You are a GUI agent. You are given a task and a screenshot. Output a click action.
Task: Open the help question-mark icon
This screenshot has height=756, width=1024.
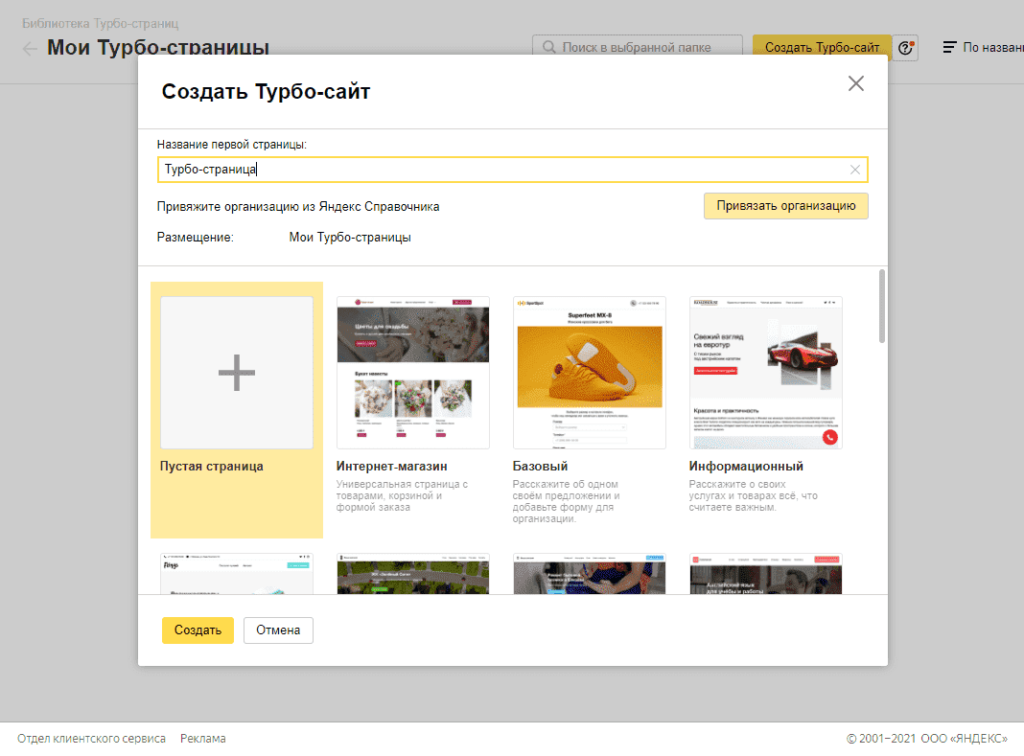click(x=905, y=47)
